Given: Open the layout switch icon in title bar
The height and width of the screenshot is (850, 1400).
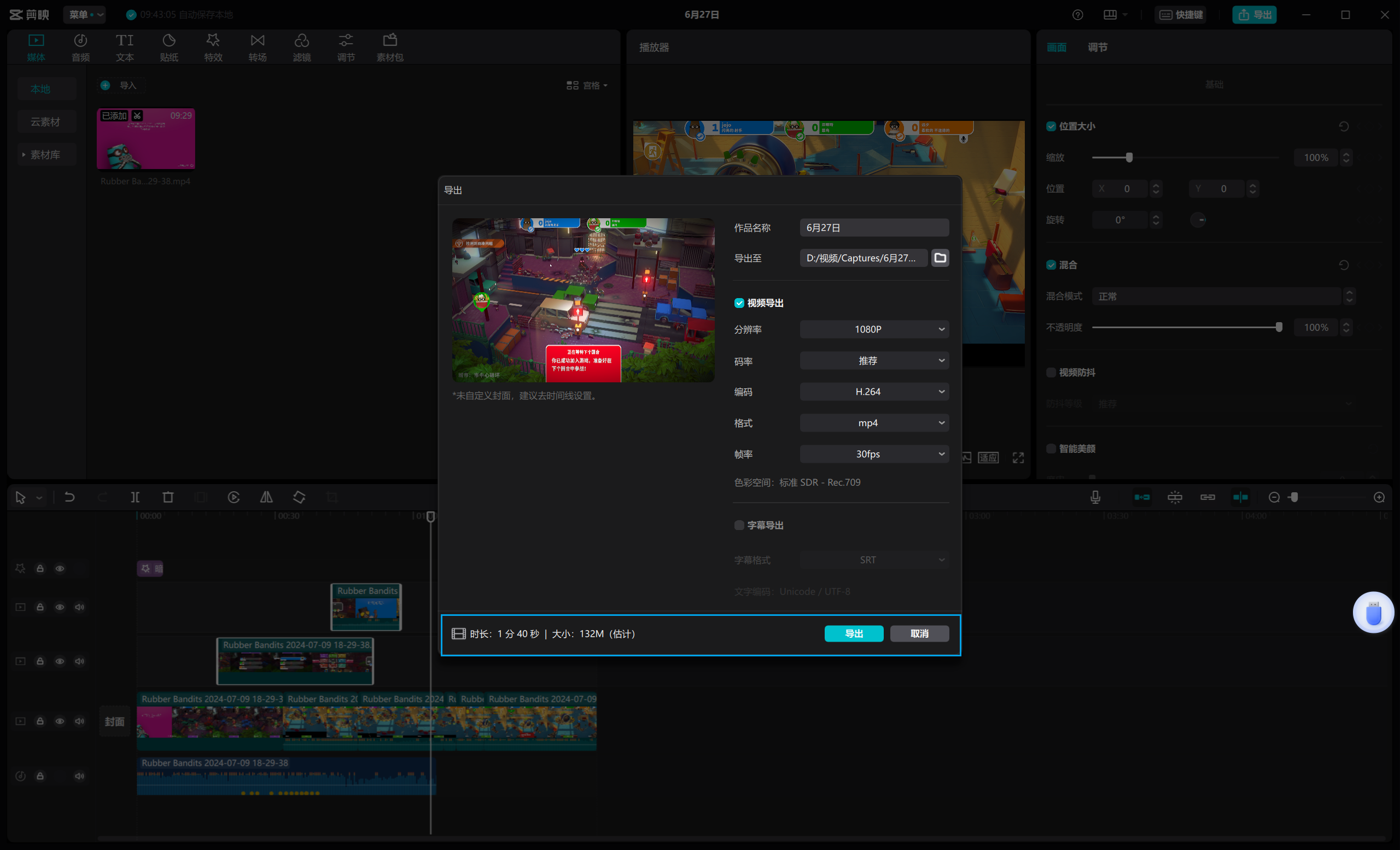Looking at the screenshot, I should (1115, 15).
